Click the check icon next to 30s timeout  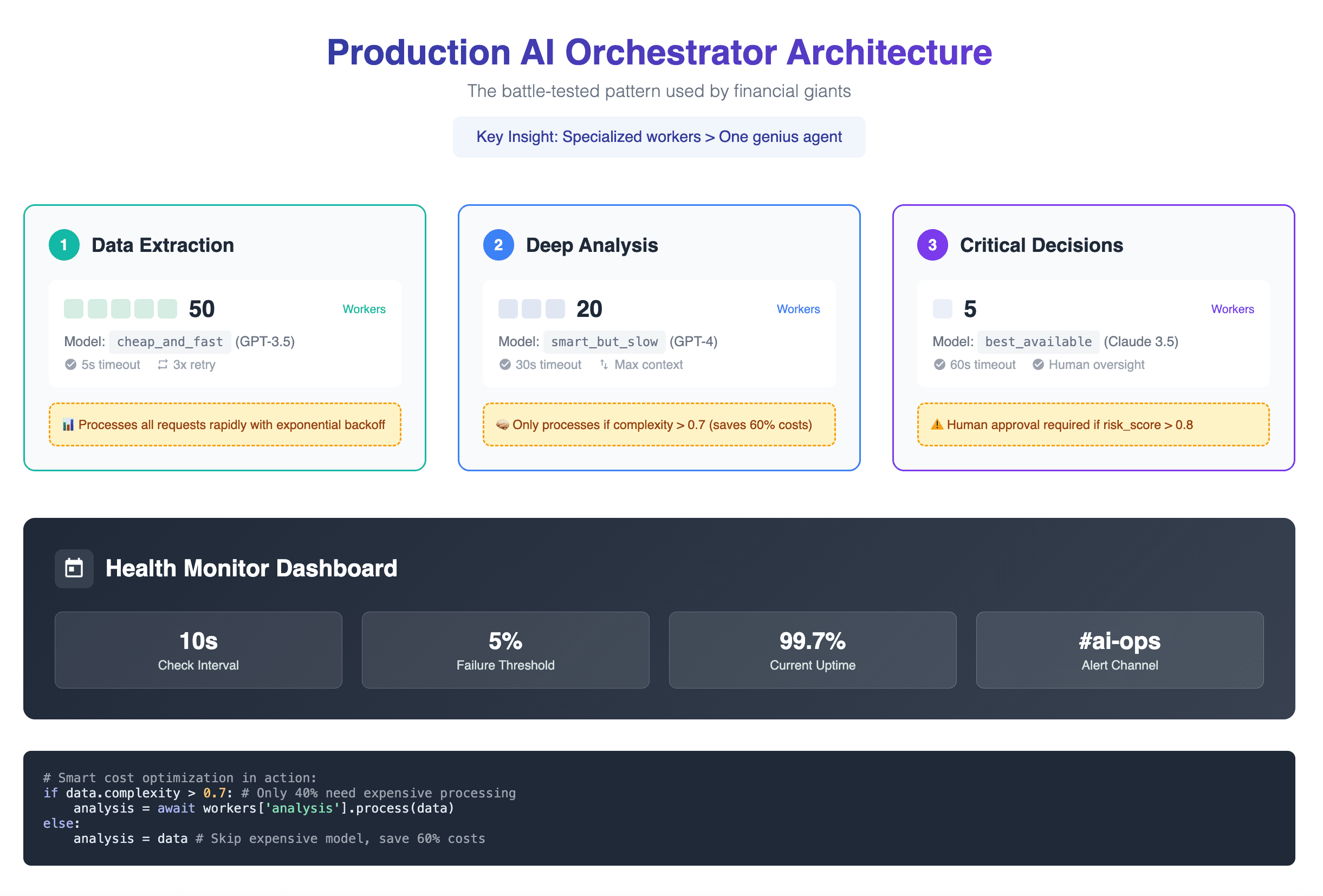(x=505, y=365)
